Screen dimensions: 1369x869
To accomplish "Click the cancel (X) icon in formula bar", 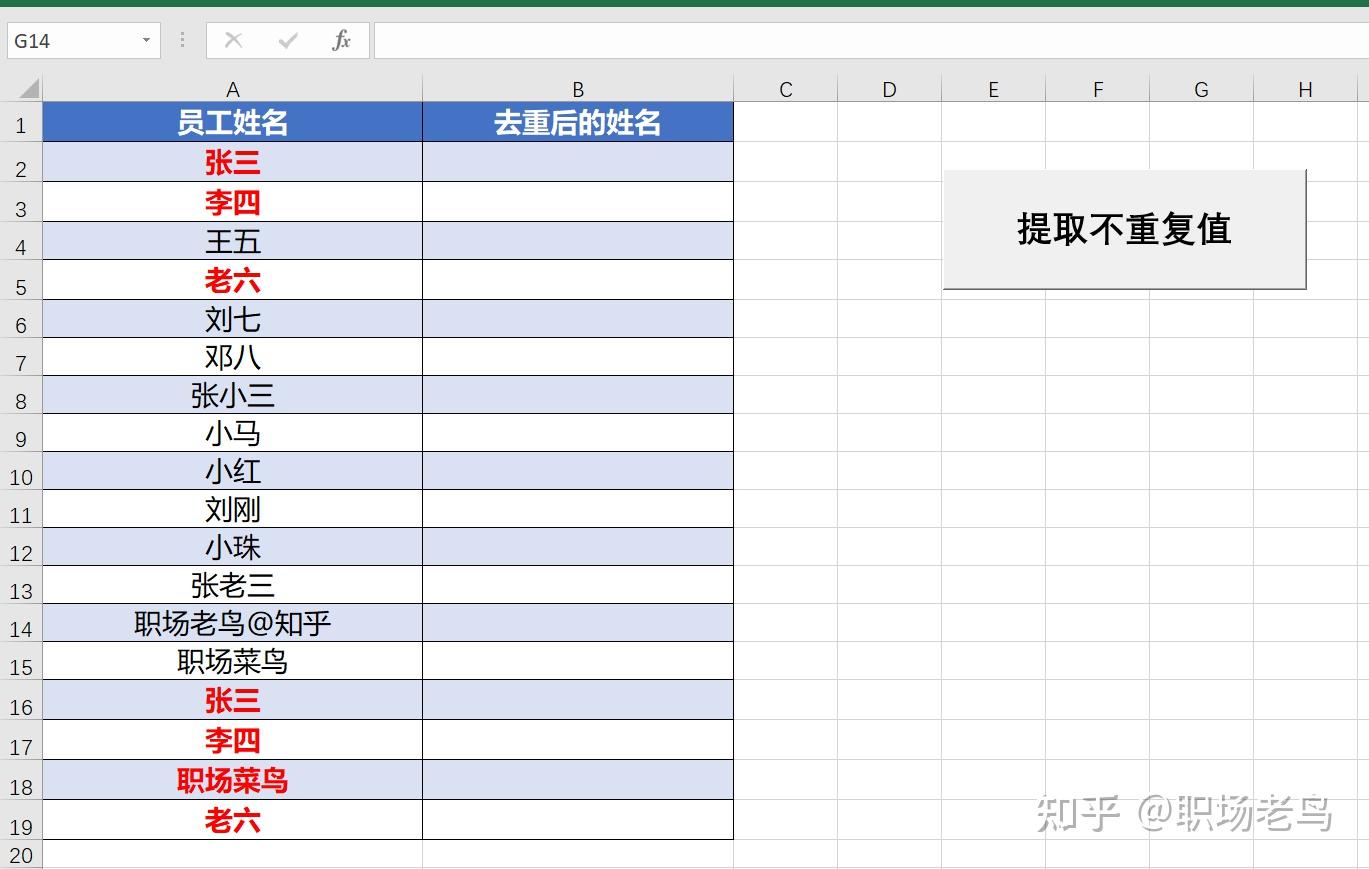I will point(233,40).
